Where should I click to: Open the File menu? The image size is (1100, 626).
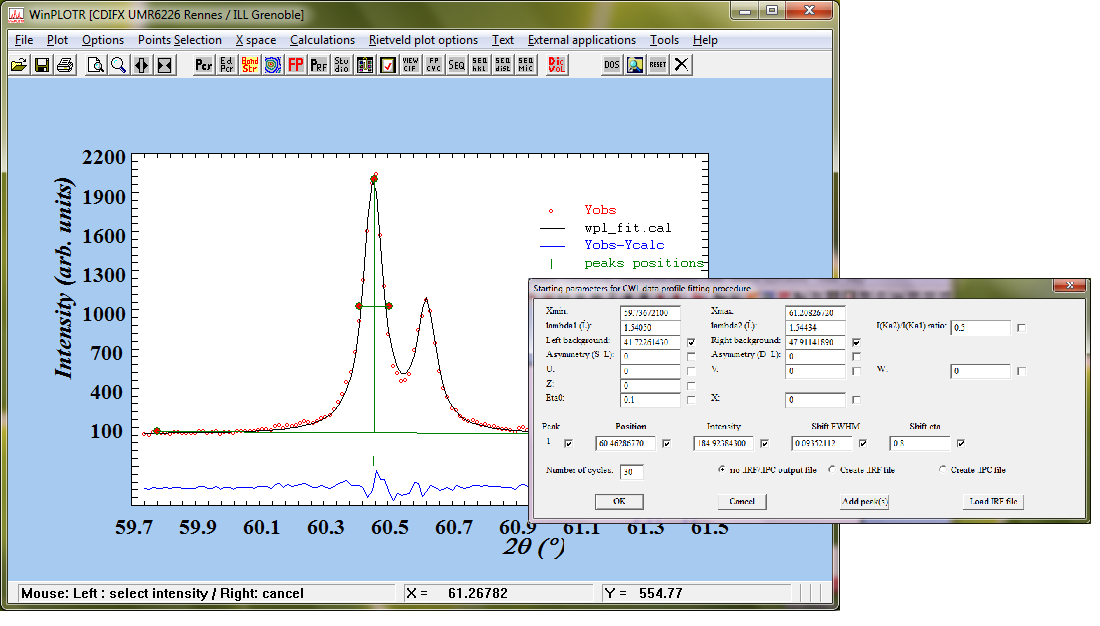[24, 40]
